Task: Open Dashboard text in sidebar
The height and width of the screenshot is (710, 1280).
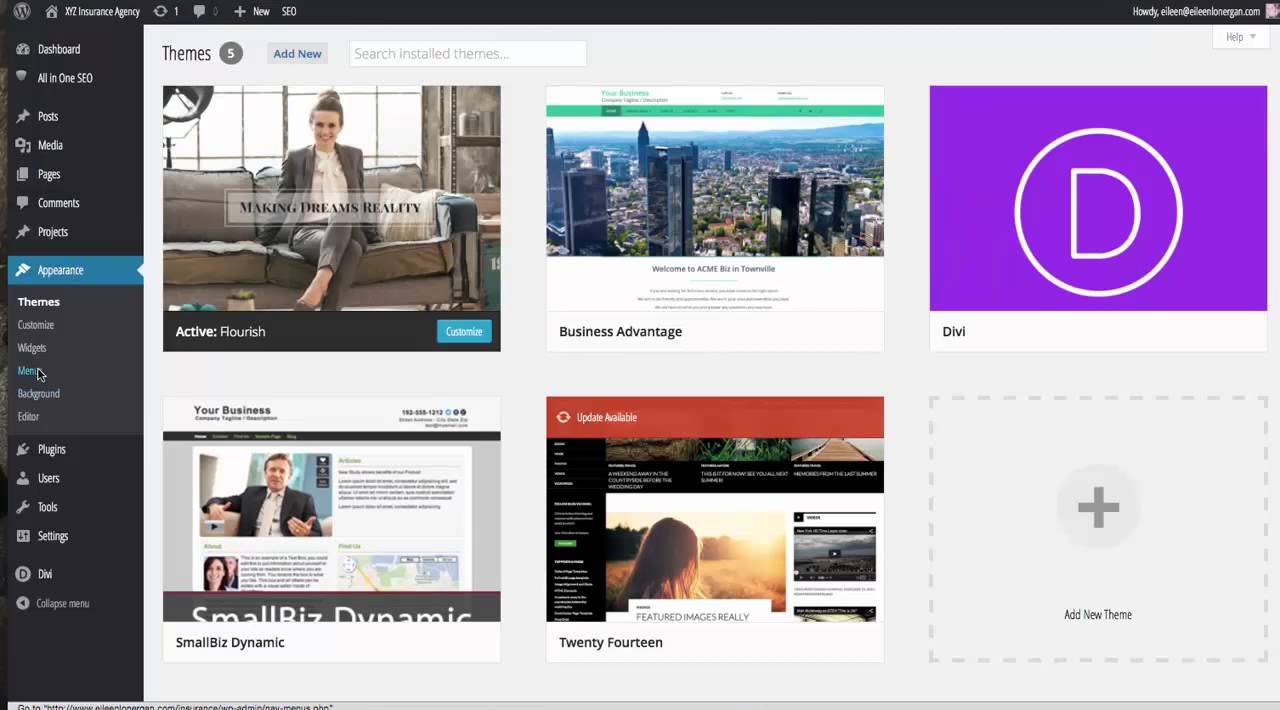Action: click(59, 49)
